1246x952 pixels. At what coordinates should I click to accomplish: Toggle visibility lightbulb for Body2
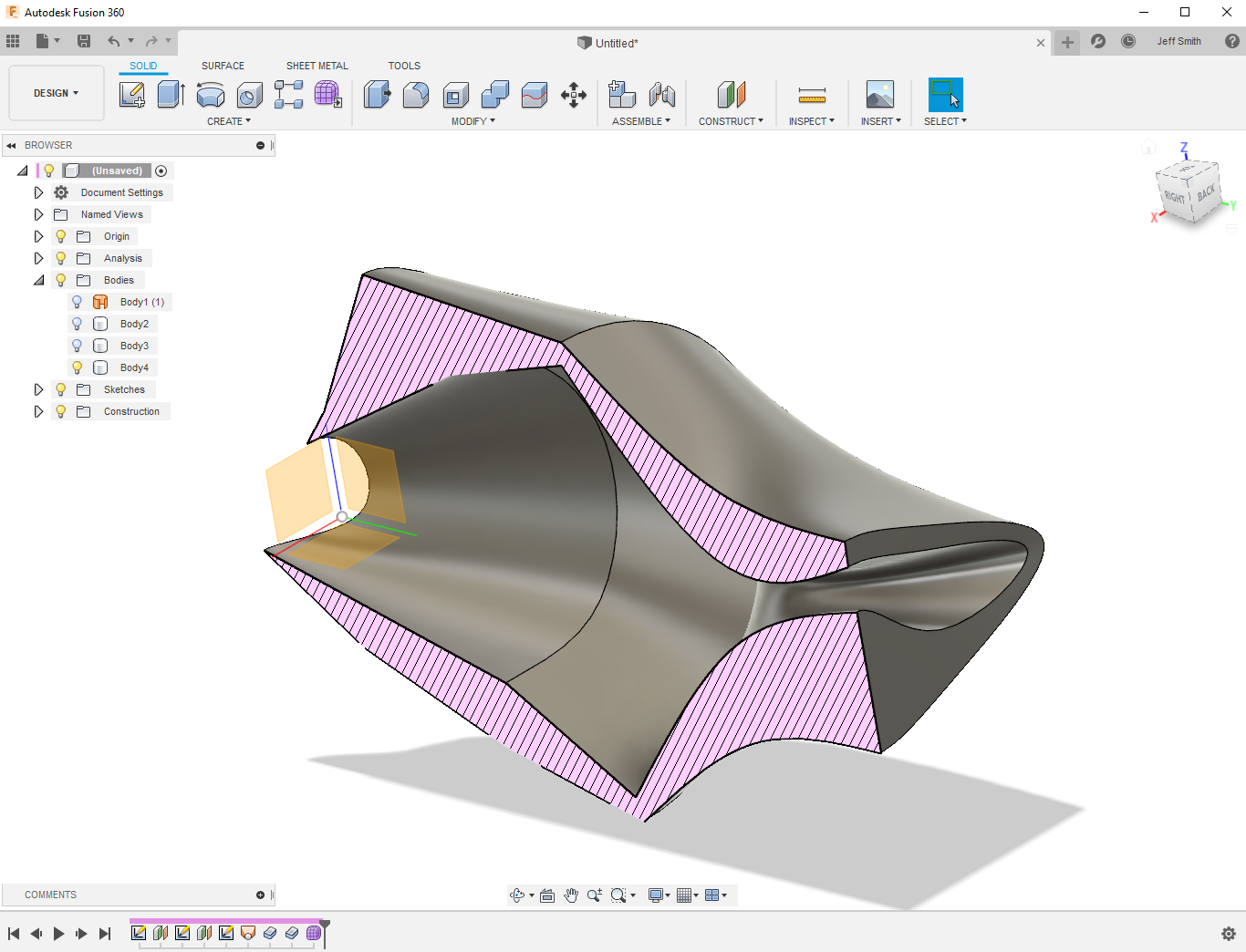(78, 324)
